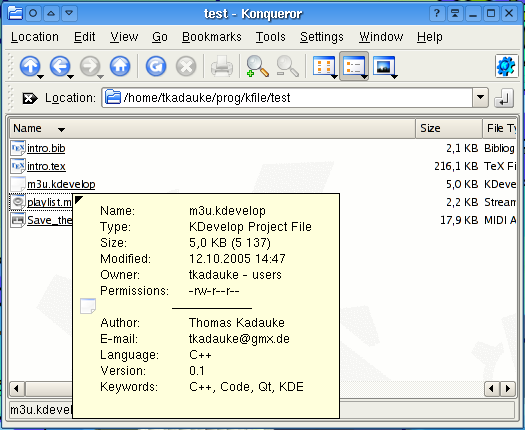525x430 pixels.
Task: Click the What's This help button
Action: pos(437,13)
